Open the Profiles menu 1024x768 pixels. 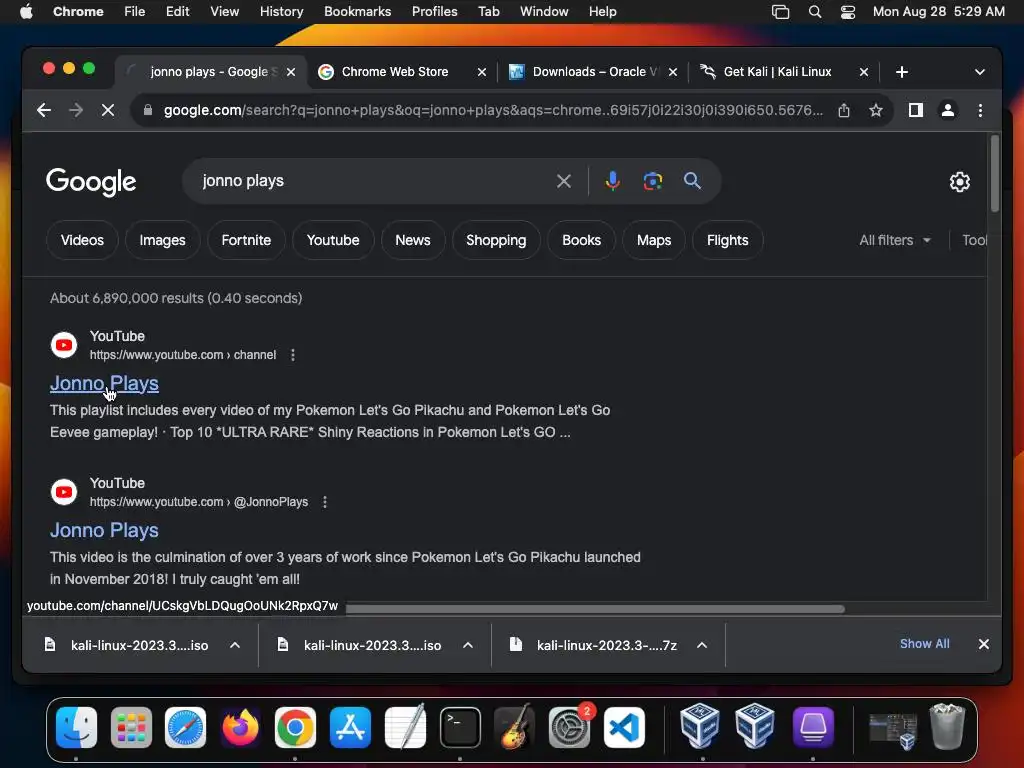(x=434, y=12)
